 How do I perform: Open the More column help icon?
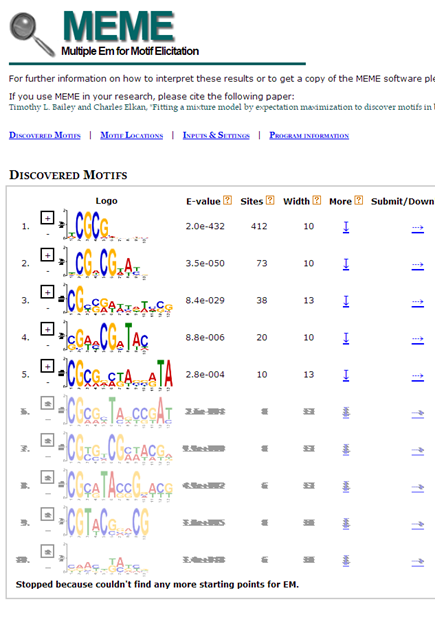[x=359, y=200]
